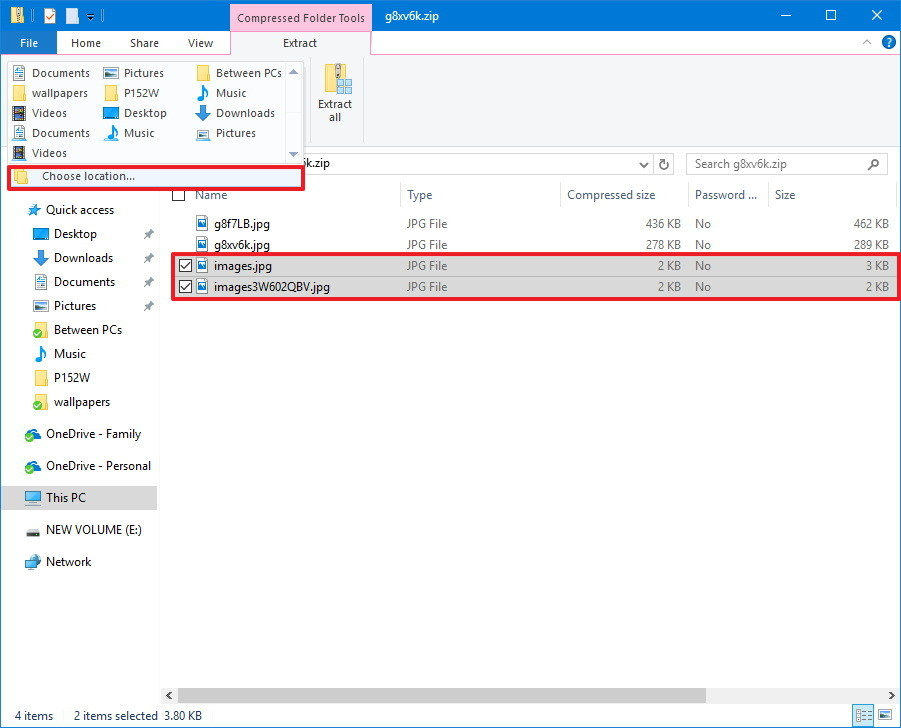
Task: Expand extract gallery down arrow
Action: coord(294,154)
